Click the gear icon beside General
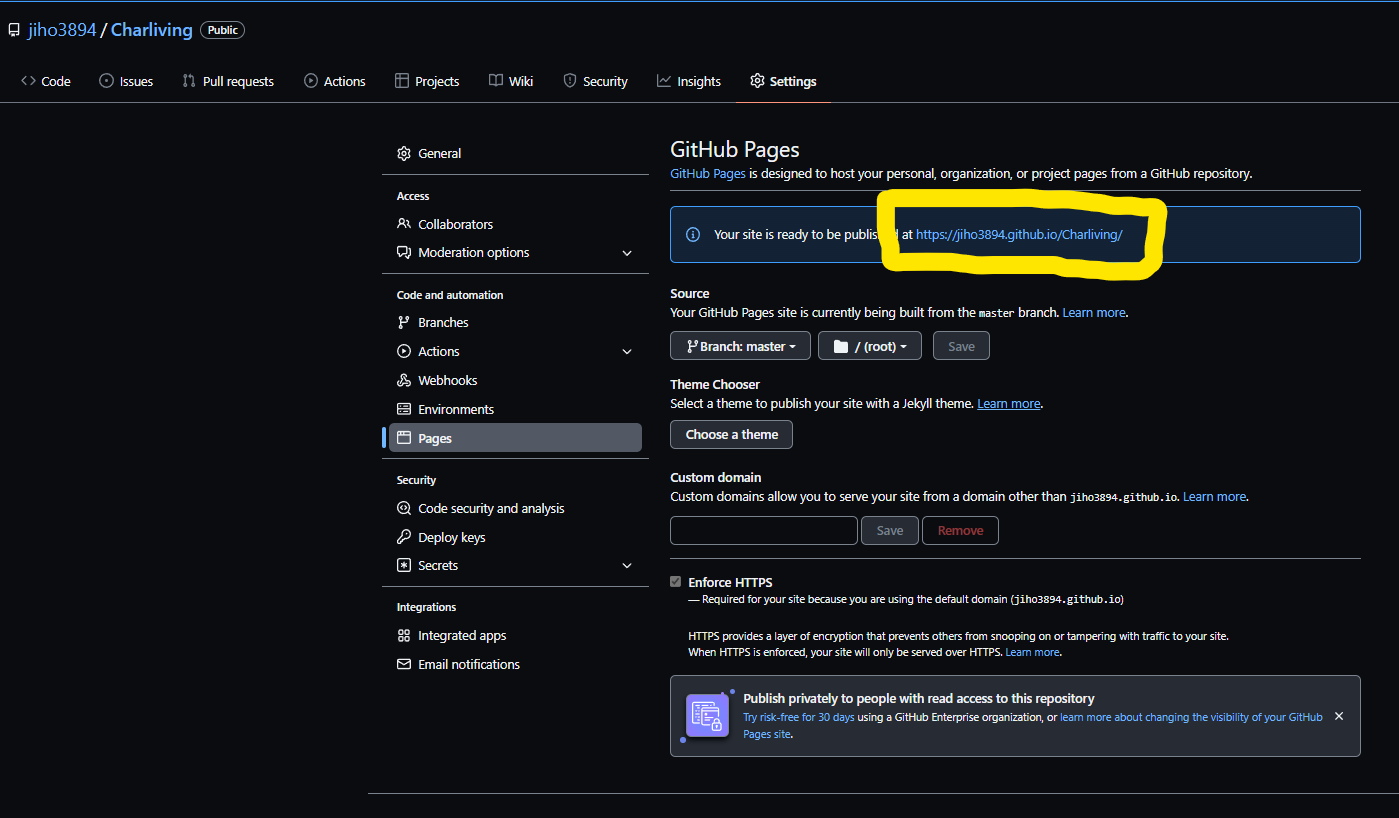The width and height of the screenshot is (1399, 818). point(404,153)
